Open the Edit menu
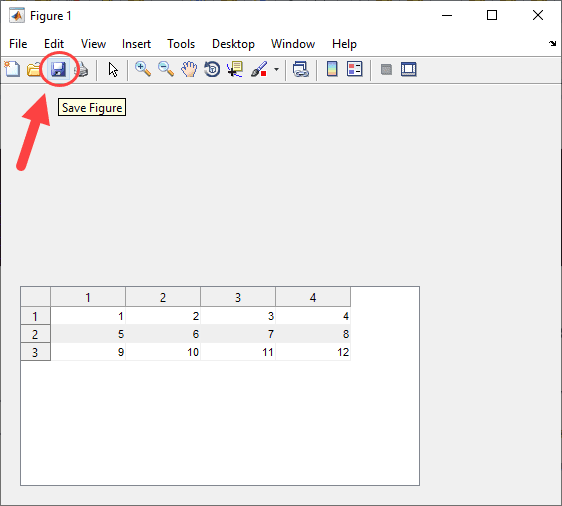562x506 pixels. 54,44
